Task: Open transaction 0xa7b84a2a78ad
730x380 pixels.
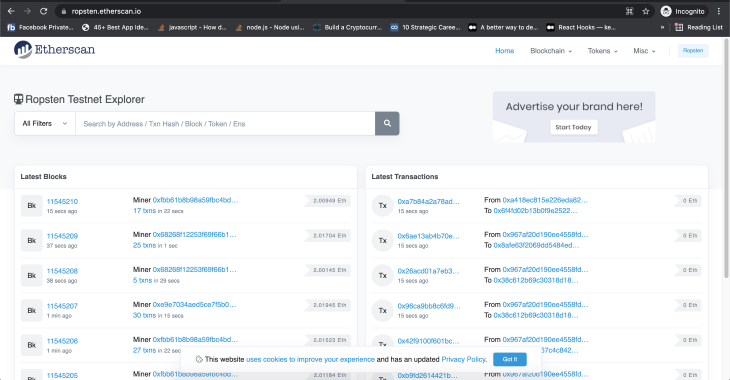Action: pyautogui.click(x=428, y=201)
